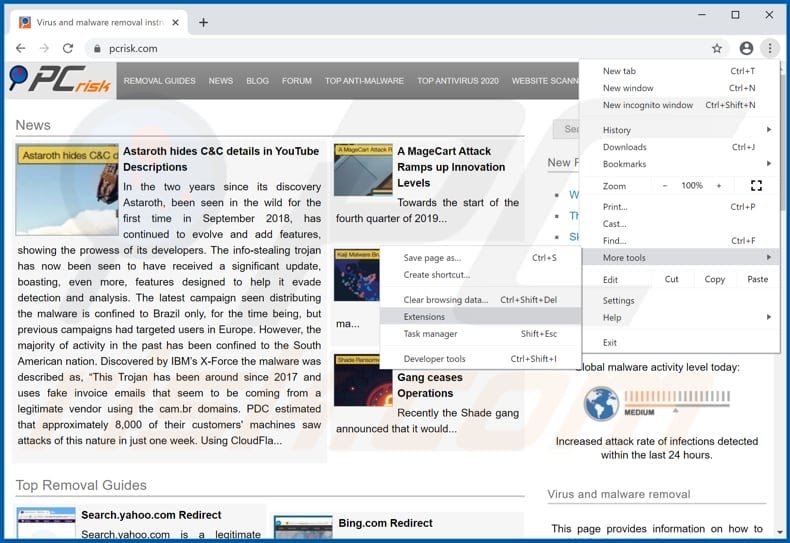Open Developer tools from the submenu
The width and height of the screenshot is (790, 543).
pyautogui.click(x=480, y=359)
